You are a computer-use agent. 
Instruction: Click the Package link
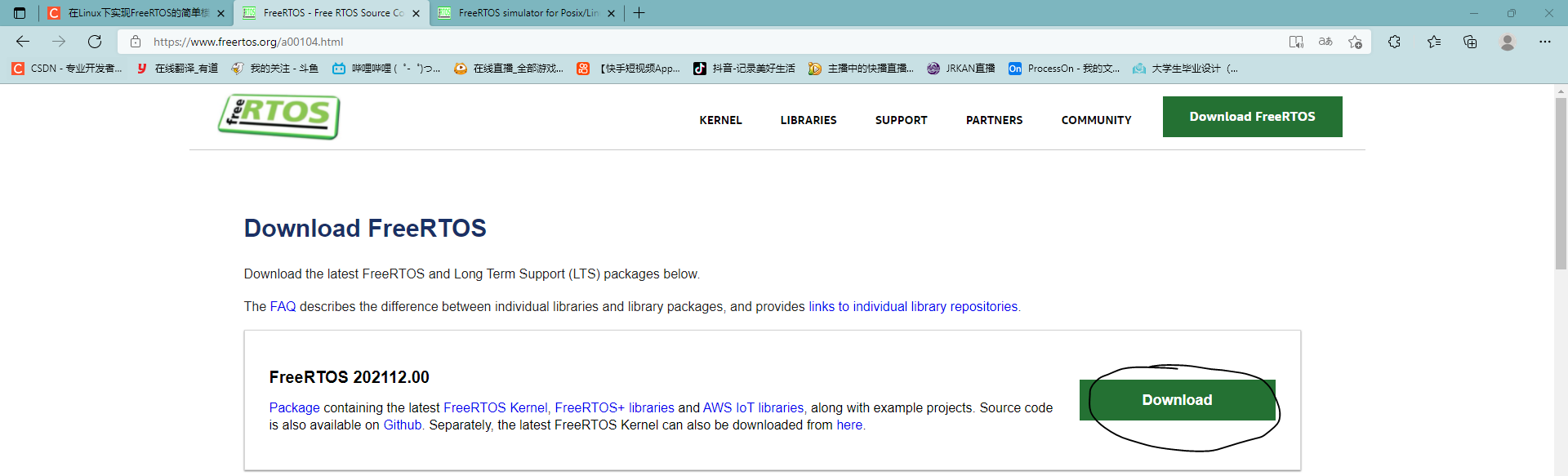294,408
